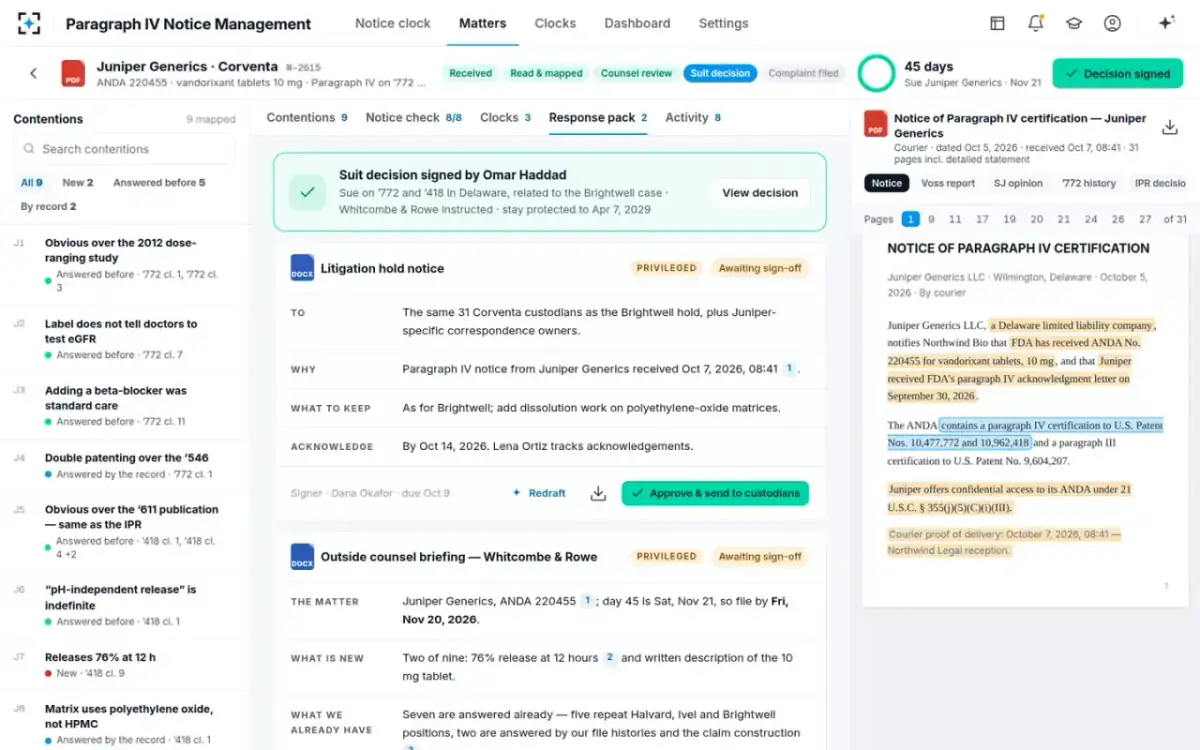Open citation 2 after 76% release at 12 hours
Viewport: 1200px width, 750px height.
pyautogui.click(x=609, y=657)
